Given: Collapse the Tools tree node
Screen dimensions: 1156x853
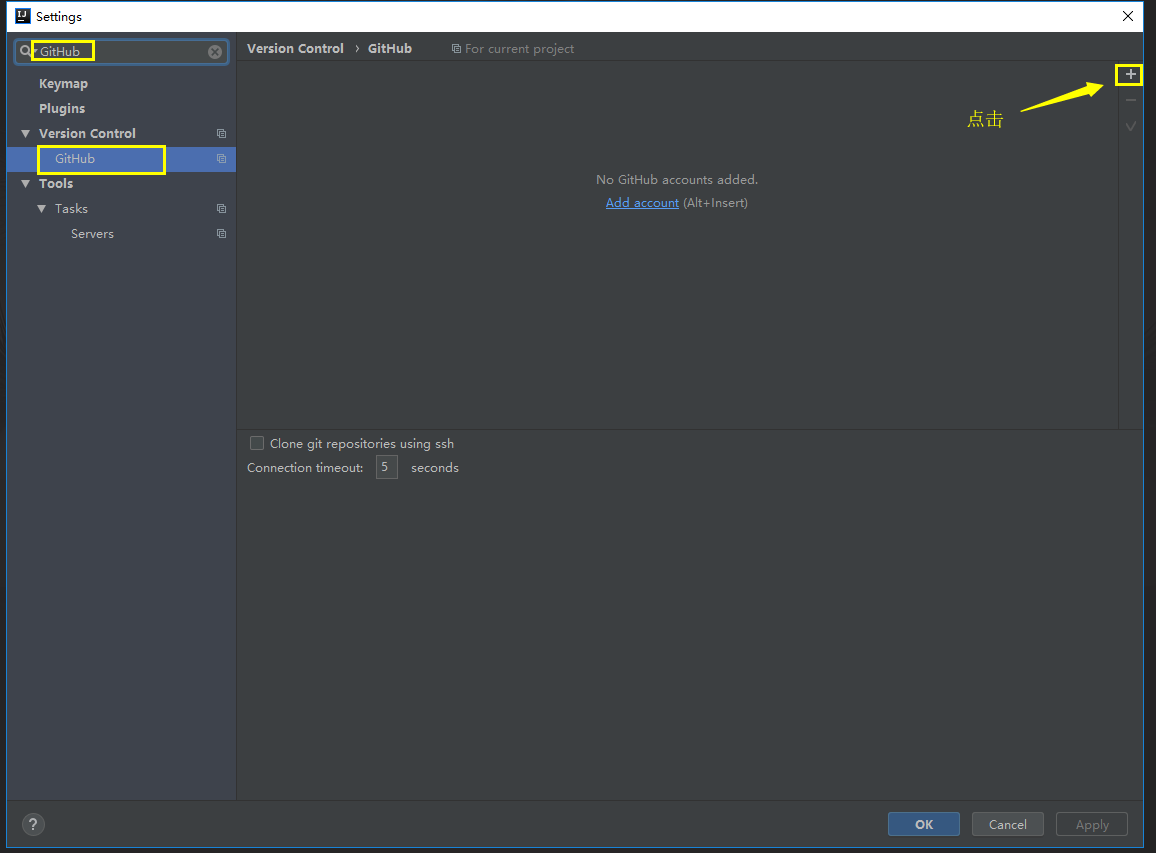Looking at the screenshot, I should pyautogui.click(x=26, y=184).
